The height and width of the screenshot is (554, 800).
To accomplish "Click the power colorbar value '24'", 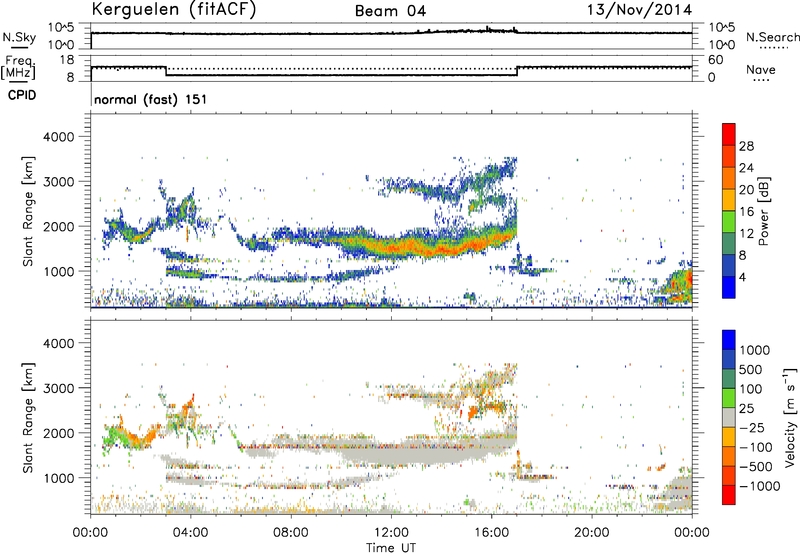I will click(746, 168).
